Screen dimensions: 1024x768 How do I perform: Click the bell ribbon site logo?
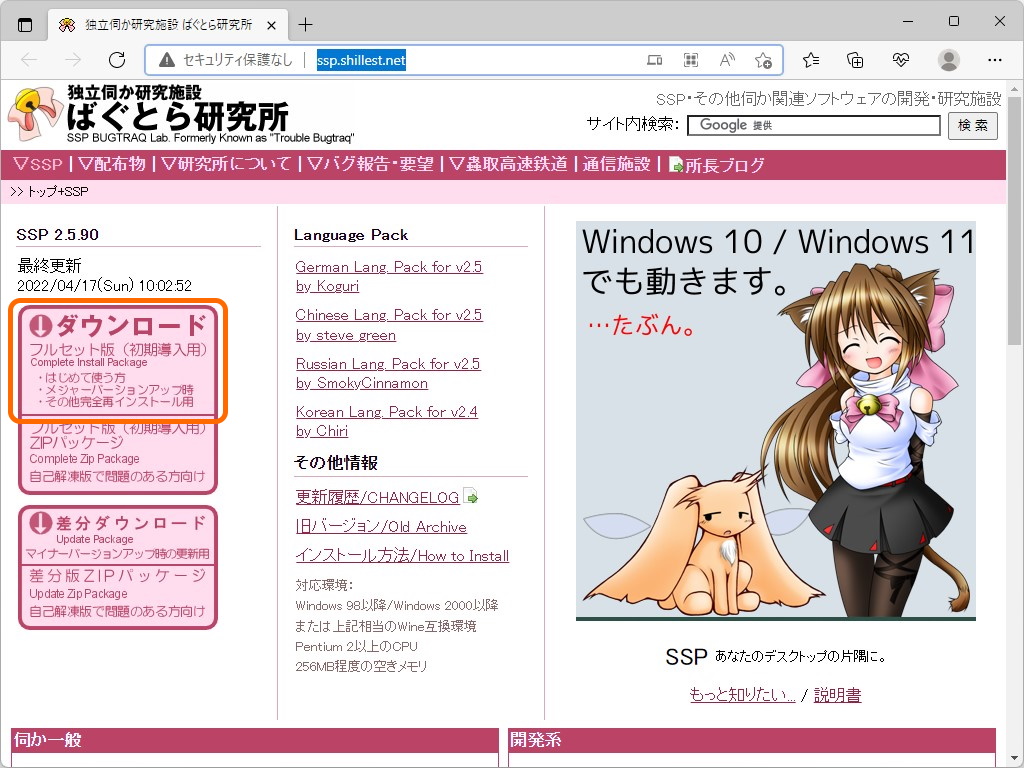[35, 114]
